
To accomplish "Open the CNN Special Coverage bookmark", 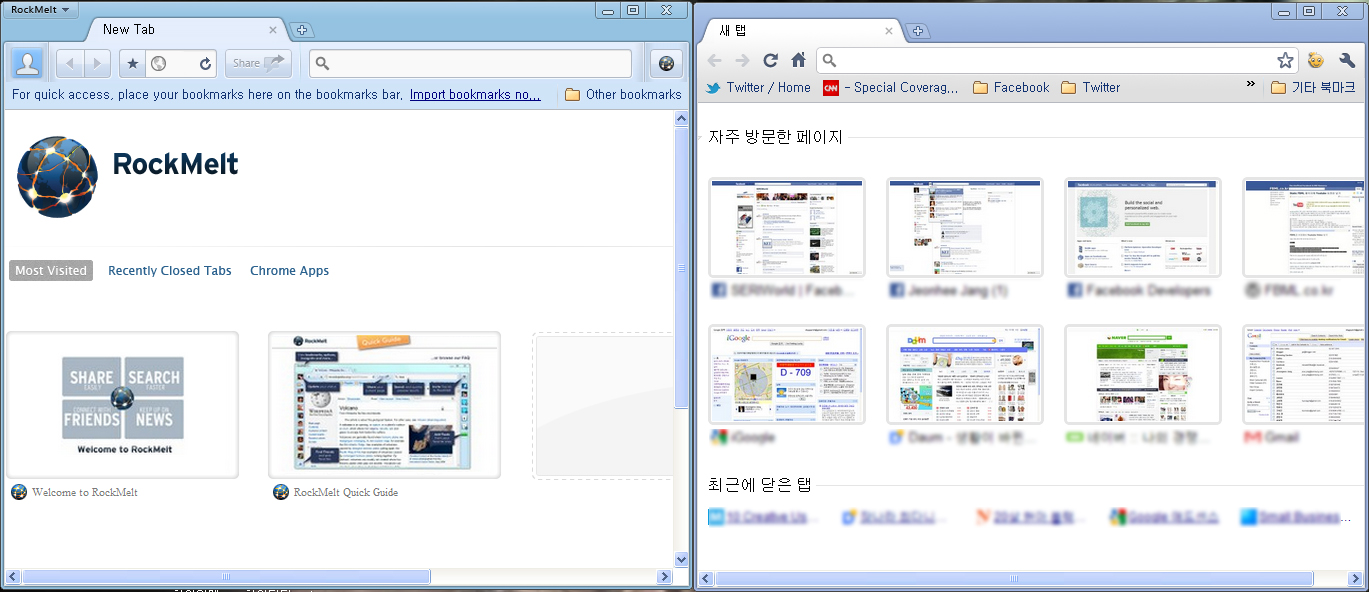I will 890,87.
